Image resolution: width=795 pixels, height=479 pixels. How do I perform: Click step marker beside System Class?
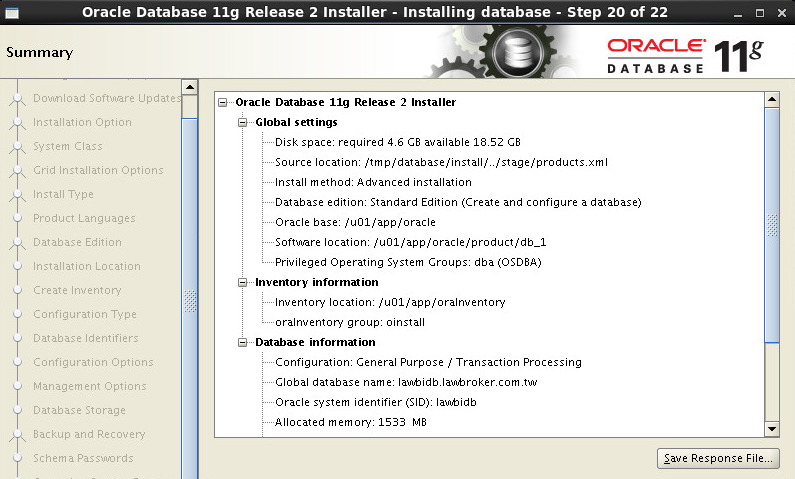point(18,146)
